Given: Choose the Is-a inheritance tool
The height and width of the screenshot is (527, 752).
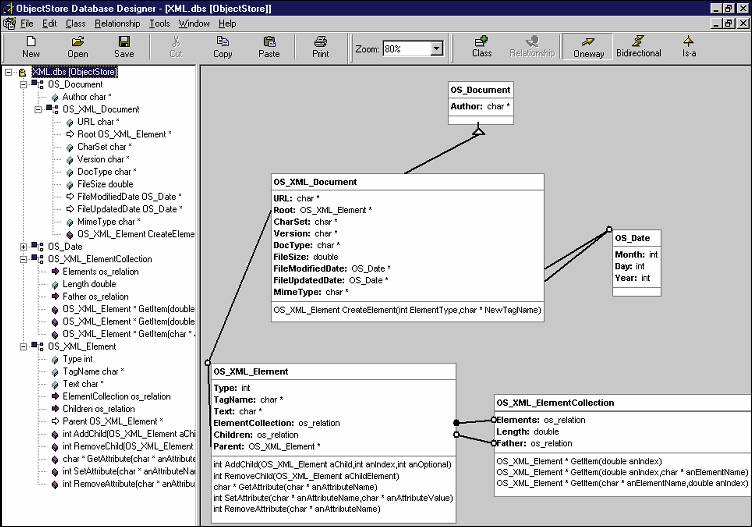Looking at the screenshot, I should [688, 46].
